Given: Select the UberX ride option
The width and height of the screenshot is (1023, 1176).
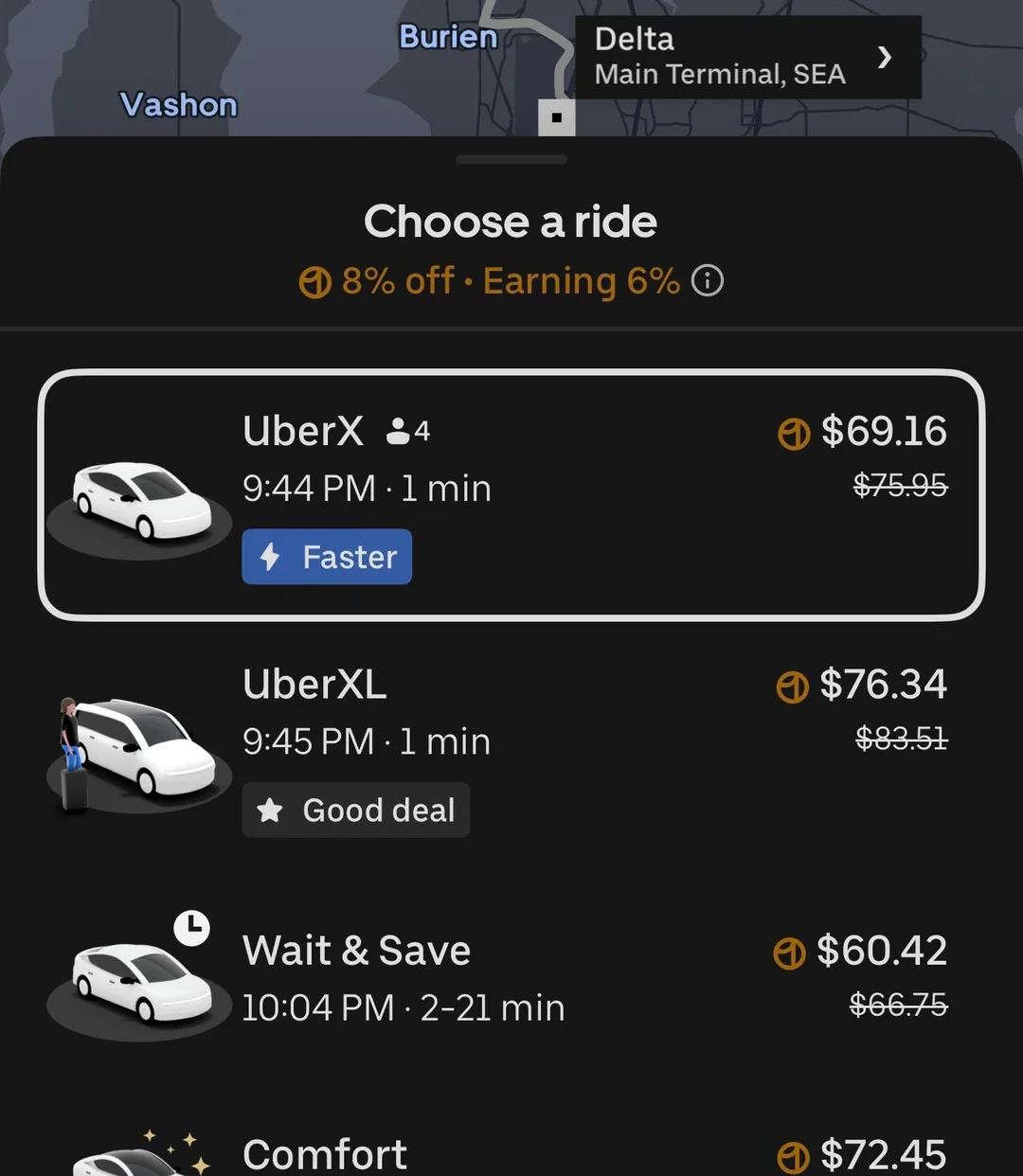Looking at the screenshot, I should (511, 494).
